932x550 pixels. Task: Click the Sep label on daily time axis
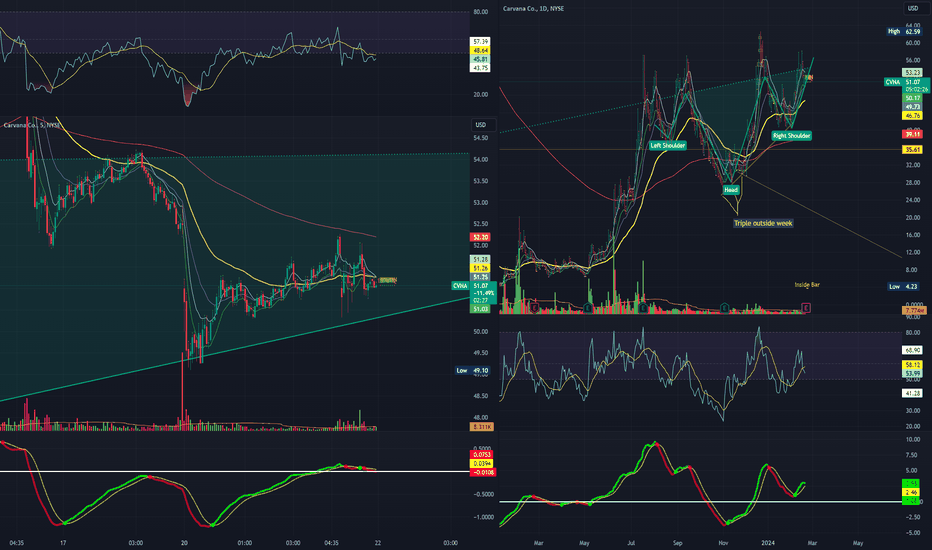(678, 543)
